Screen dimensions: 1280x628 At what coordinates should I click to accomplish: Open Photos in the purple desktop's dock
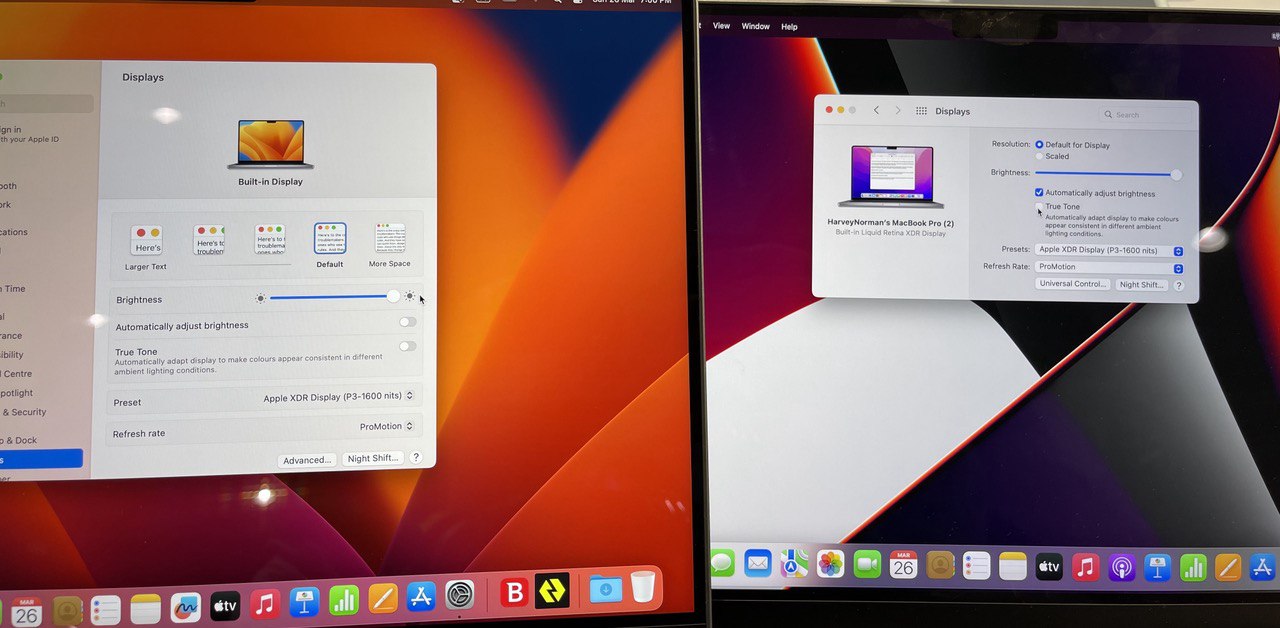831,564
